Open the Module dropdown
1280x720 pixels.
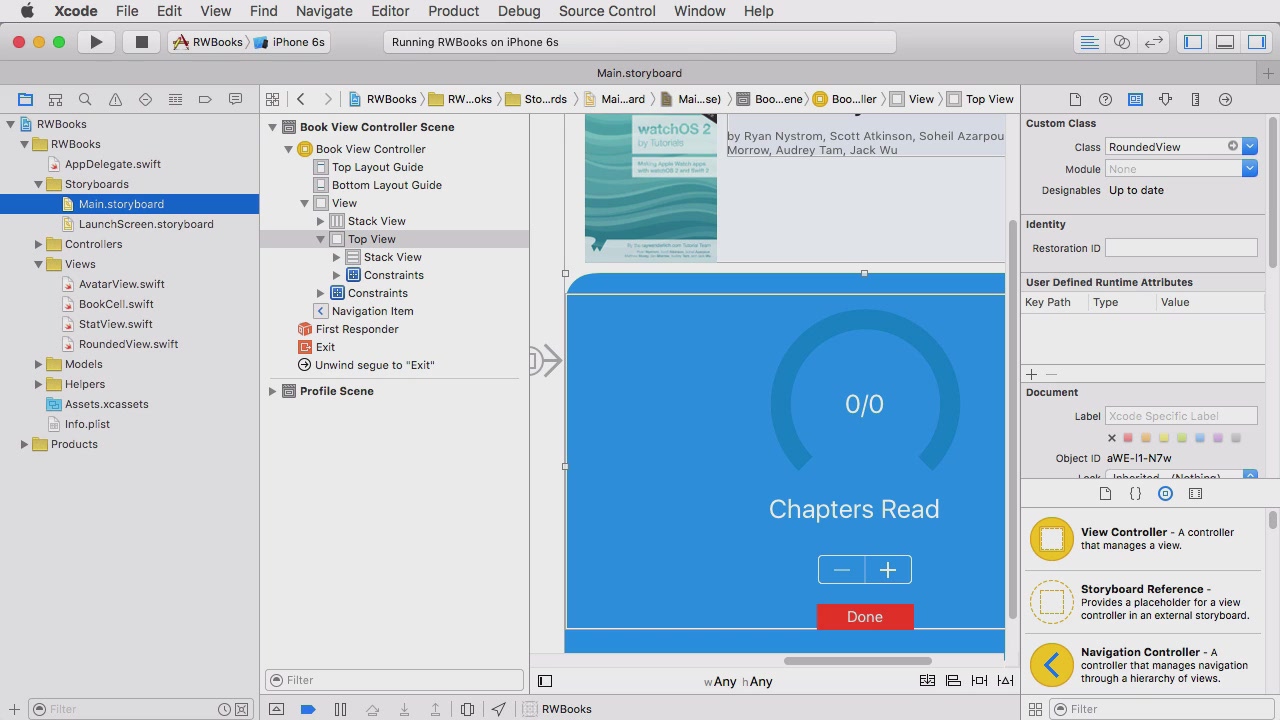[1250, 169]
